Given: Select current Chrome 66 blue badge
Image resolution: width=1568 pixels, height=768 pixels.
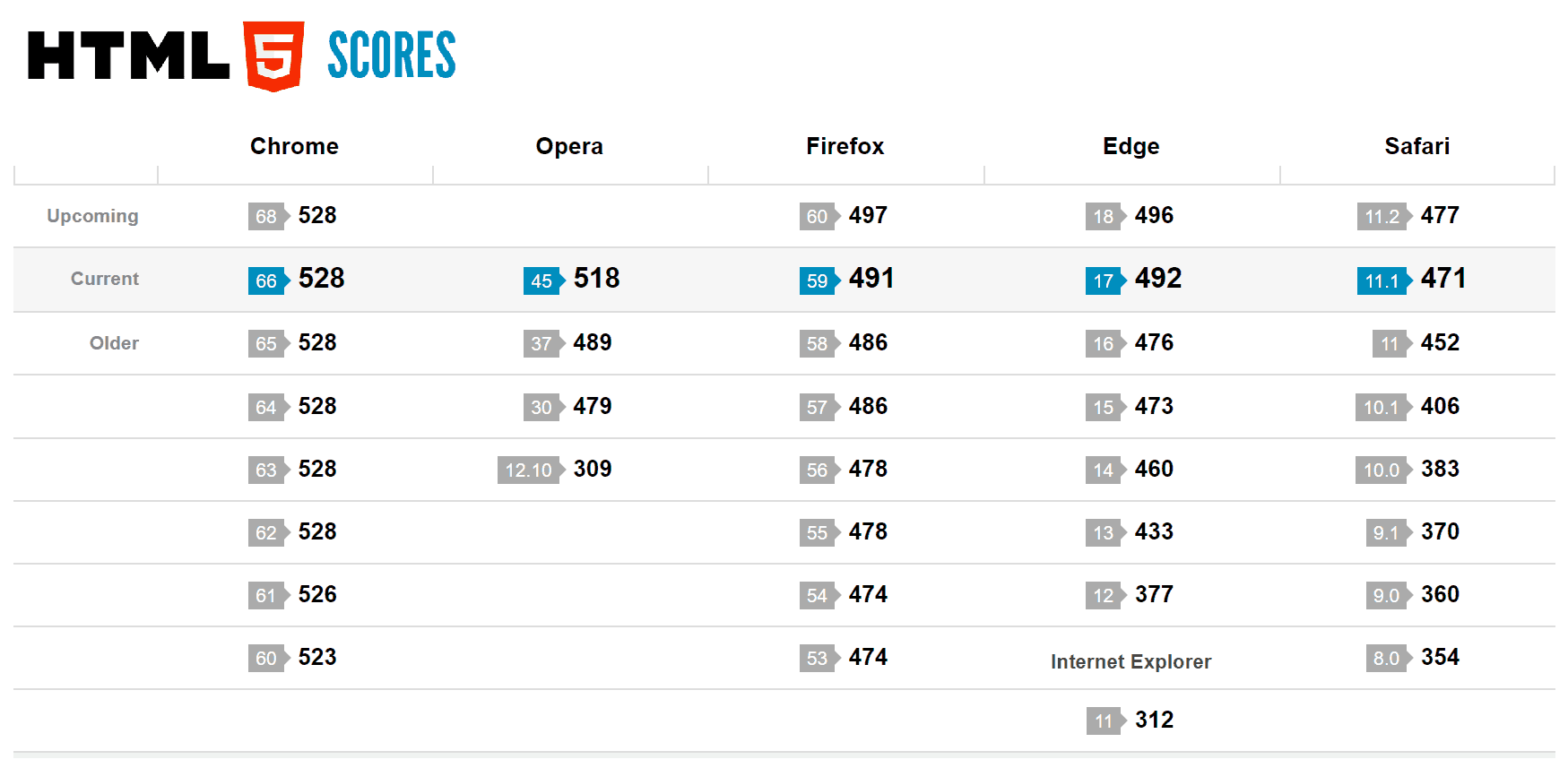Looking at the screenshot, I should click(268, 280).
